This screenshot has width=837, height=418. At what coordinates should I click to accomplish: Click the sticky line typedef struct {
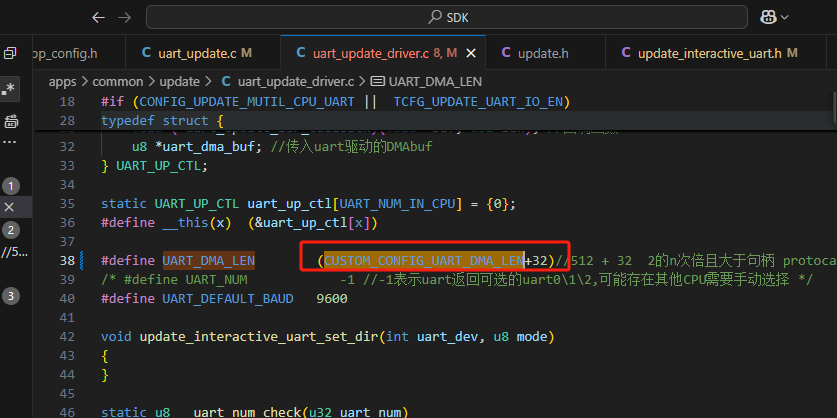coord(163,121)
